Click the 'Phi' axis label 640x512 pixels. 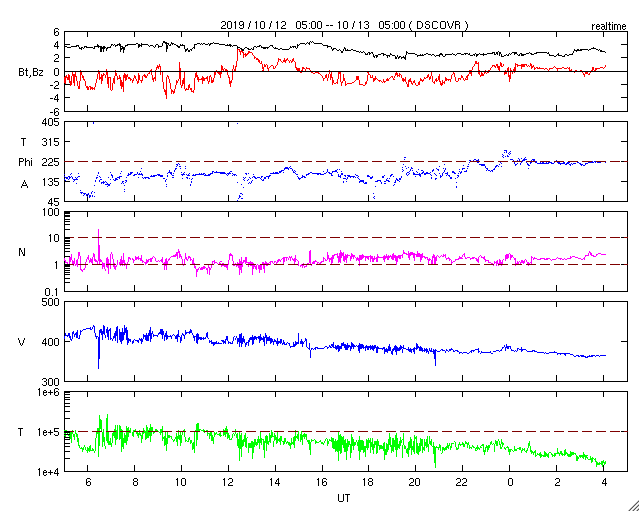[x=25, y=163]
